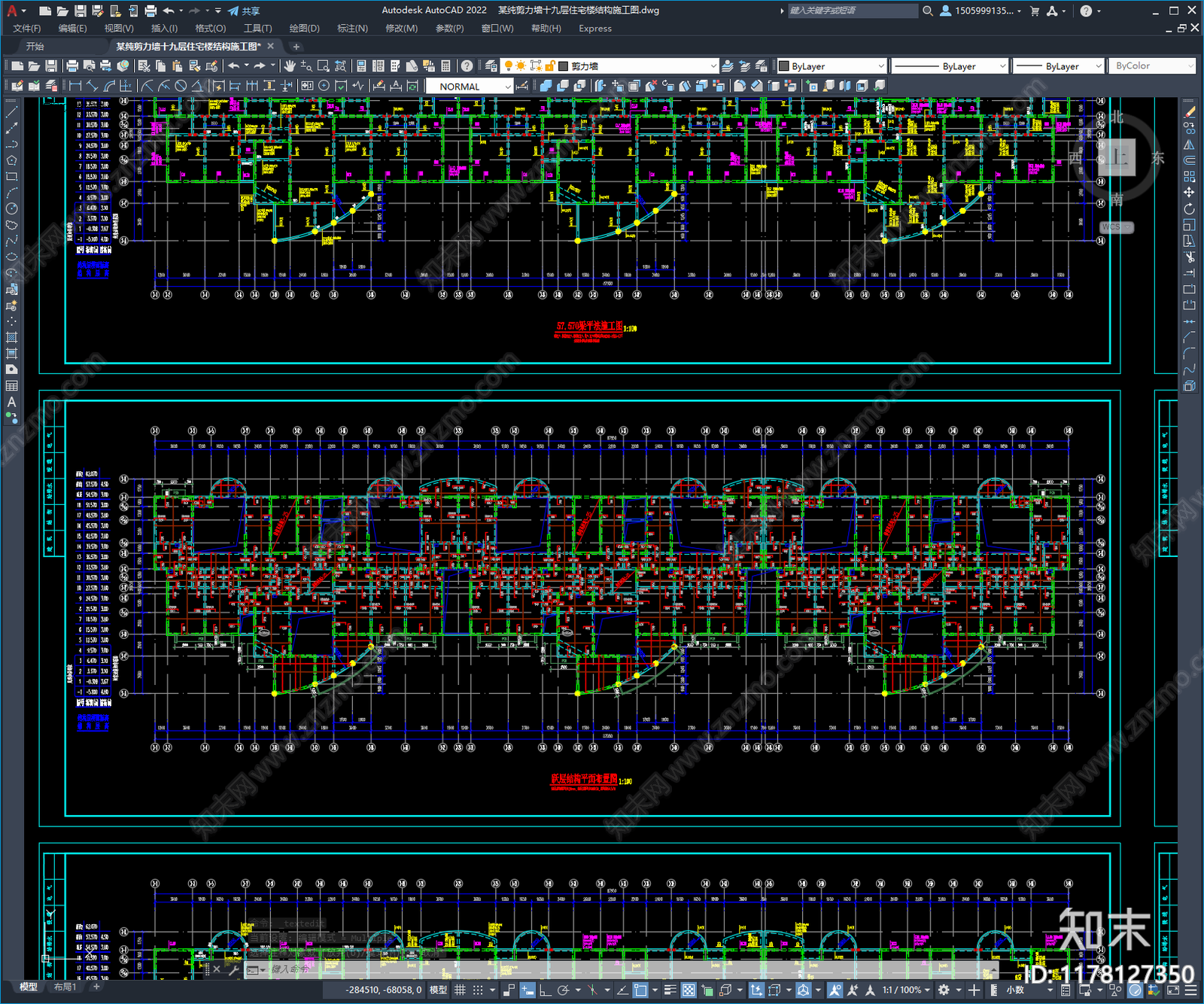Click the black color swatch in ByLayer color box
The height and width of the screenshot is (1004, 1204).
(x=783, y=66)
